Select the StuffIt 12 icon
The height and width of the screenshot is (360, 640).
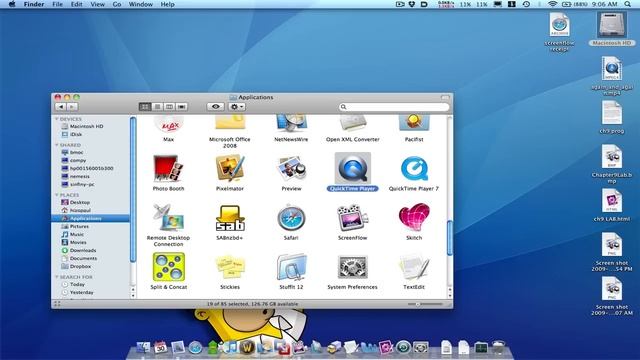click(291, 267)
